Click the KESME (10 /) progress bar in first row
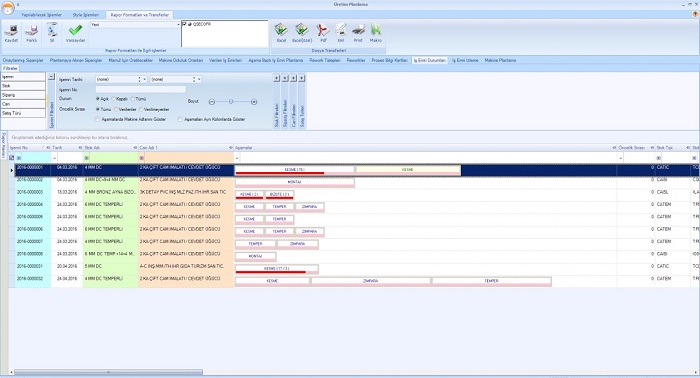 [x=295, y=170]
